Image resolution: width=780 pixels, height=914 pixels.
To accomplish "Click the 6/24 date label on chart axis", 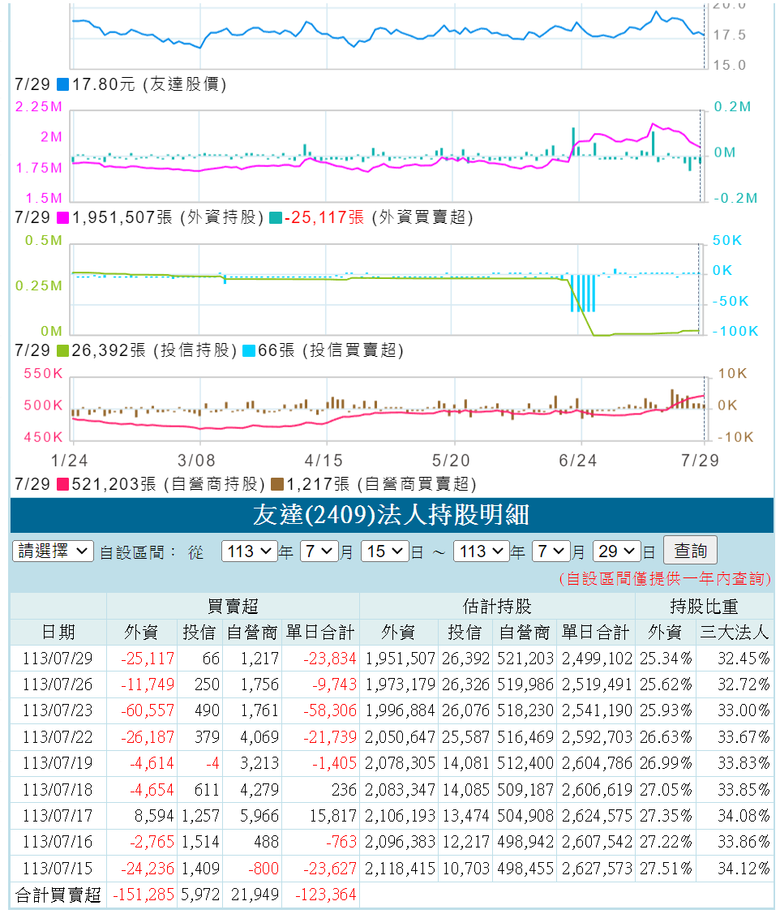I will click(578, 460).
